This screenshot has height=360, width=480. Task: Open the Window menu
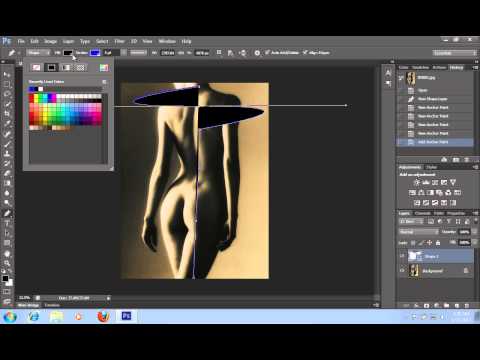[x=167, y=41]
